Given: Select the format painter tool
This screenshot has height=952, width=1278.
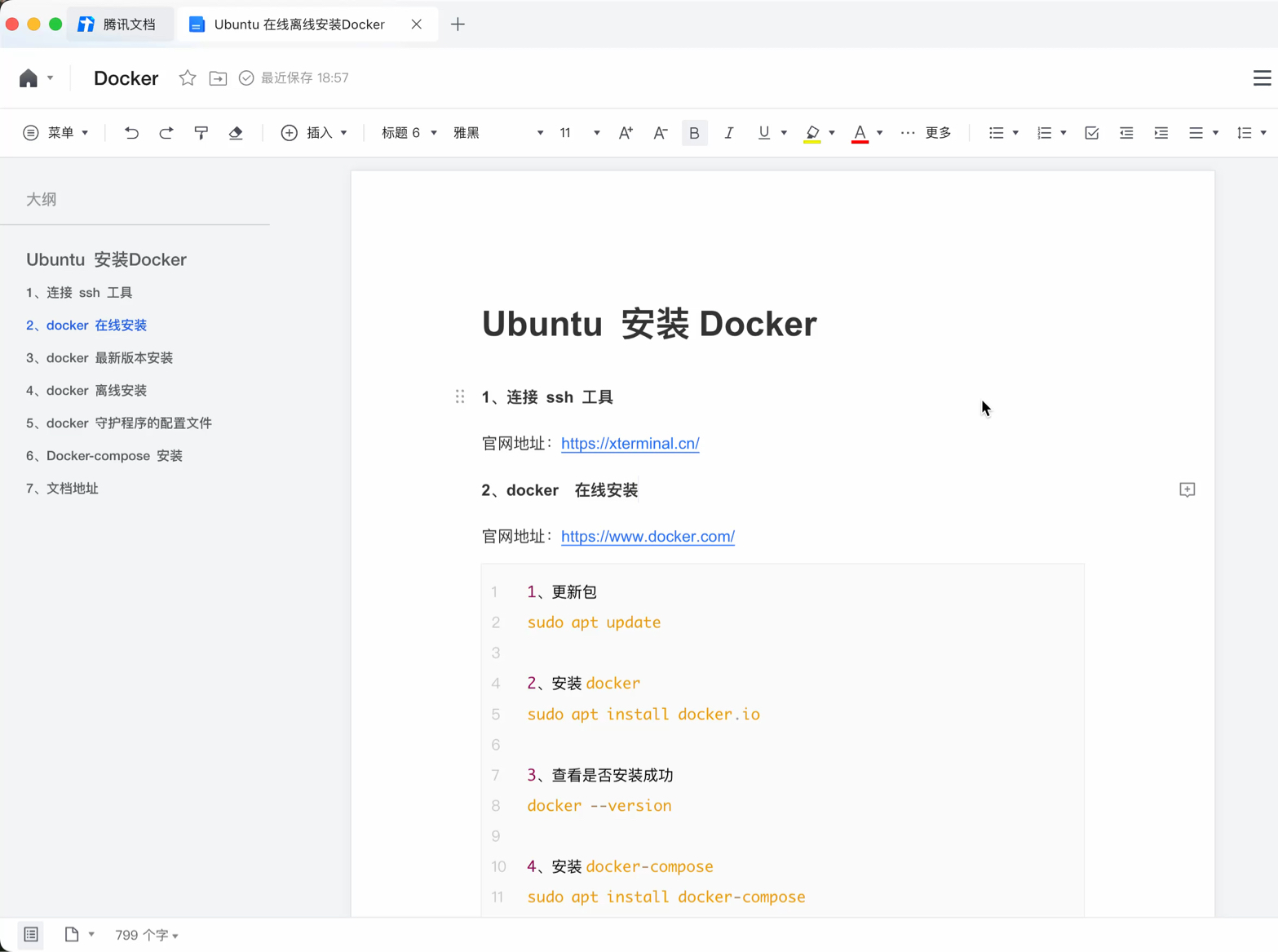Looking at the screenshot, I should (201, 133).
